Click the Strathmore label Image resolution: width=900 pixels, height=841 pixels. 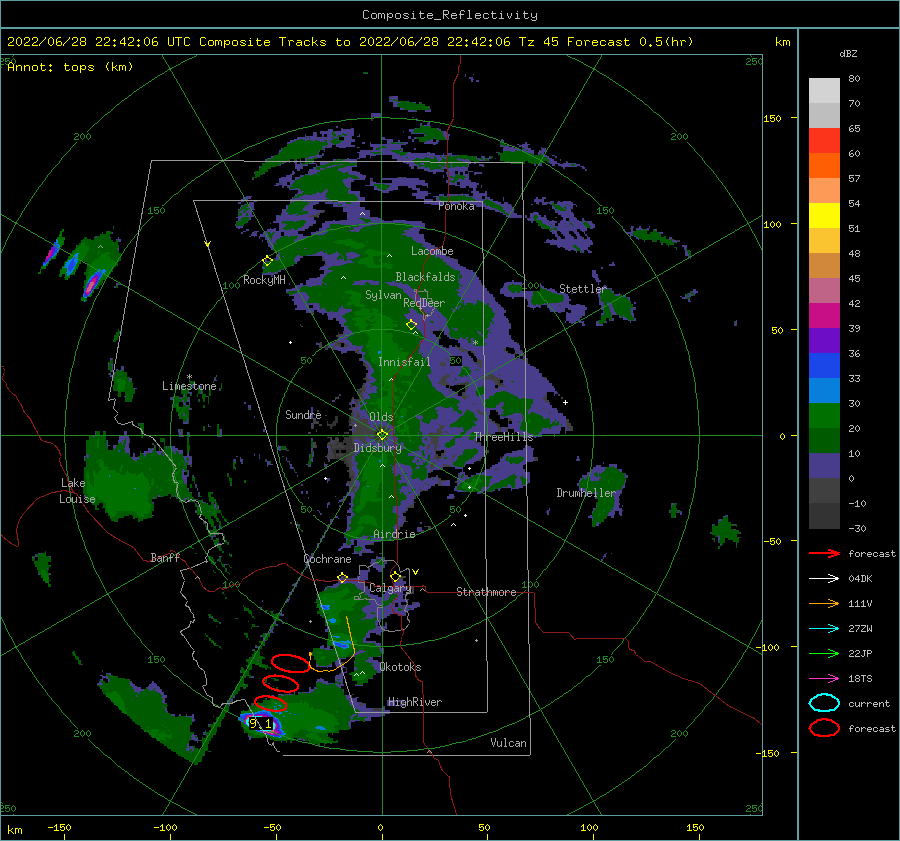pyautogui.click(x=486, y=592)
